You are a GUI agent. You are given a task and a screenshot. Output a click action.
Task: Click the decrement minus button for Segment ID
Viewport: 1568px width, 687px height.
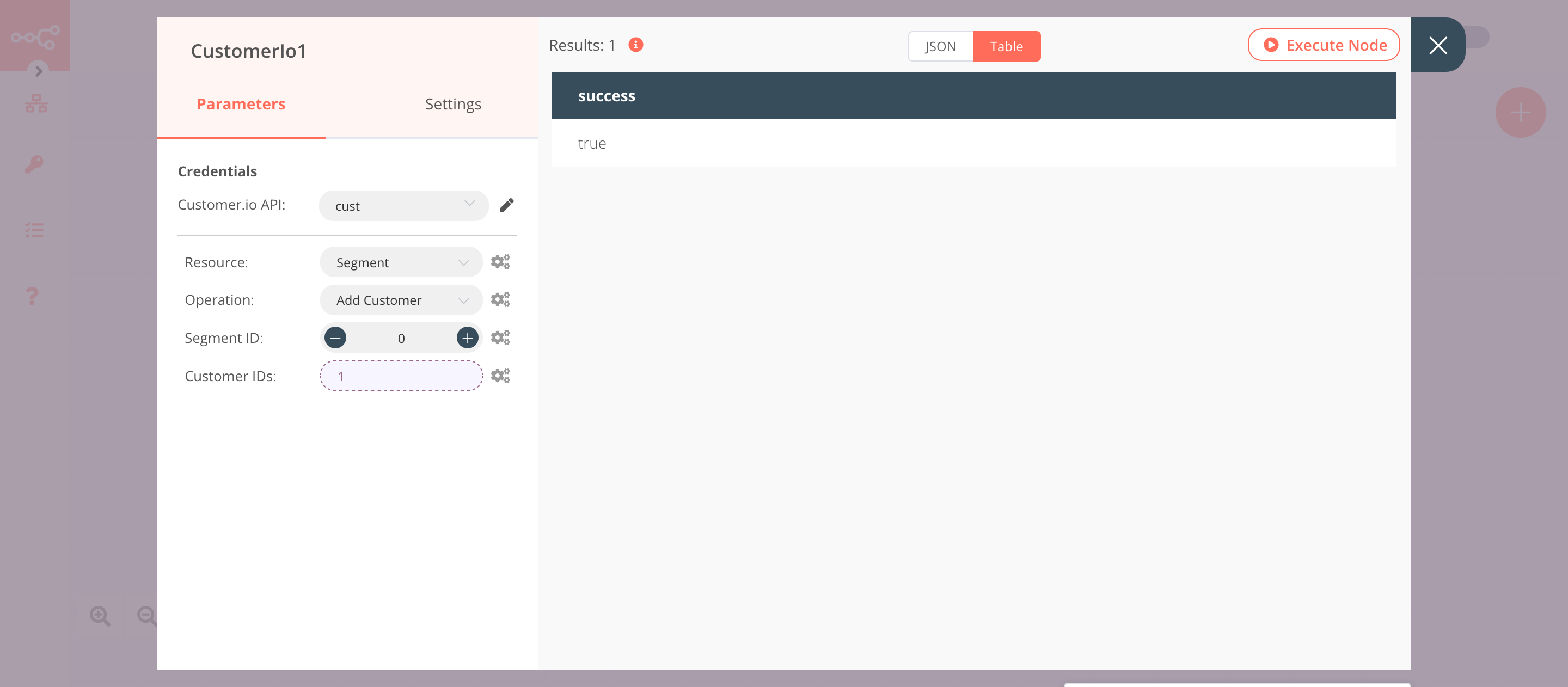336,337
